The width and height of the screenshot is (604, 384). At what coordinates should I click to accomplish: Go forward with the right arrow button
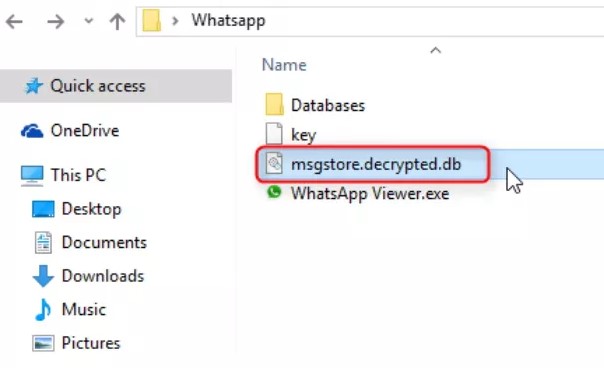(55, 22)
